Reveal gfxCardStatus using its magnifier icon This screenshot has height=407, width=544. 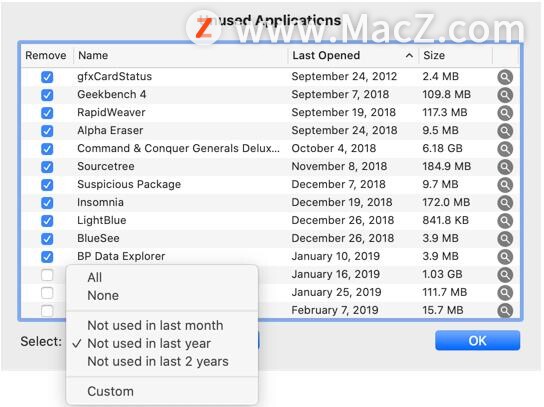[505, 77]
